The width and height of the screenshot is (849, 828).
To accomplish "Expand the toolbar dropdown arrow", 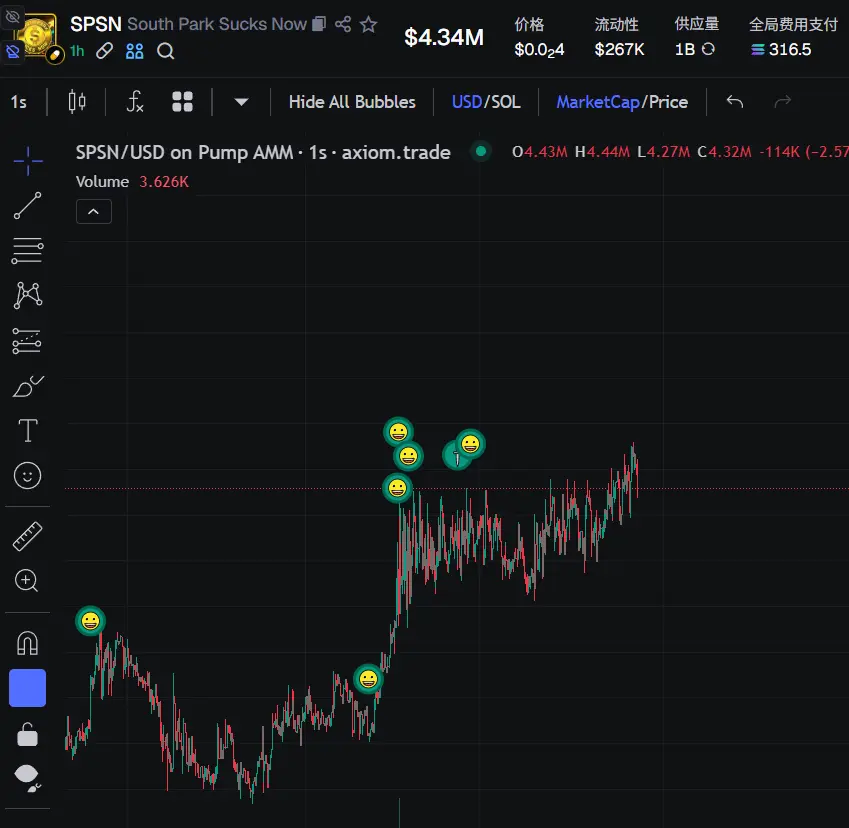I will 241,102.
